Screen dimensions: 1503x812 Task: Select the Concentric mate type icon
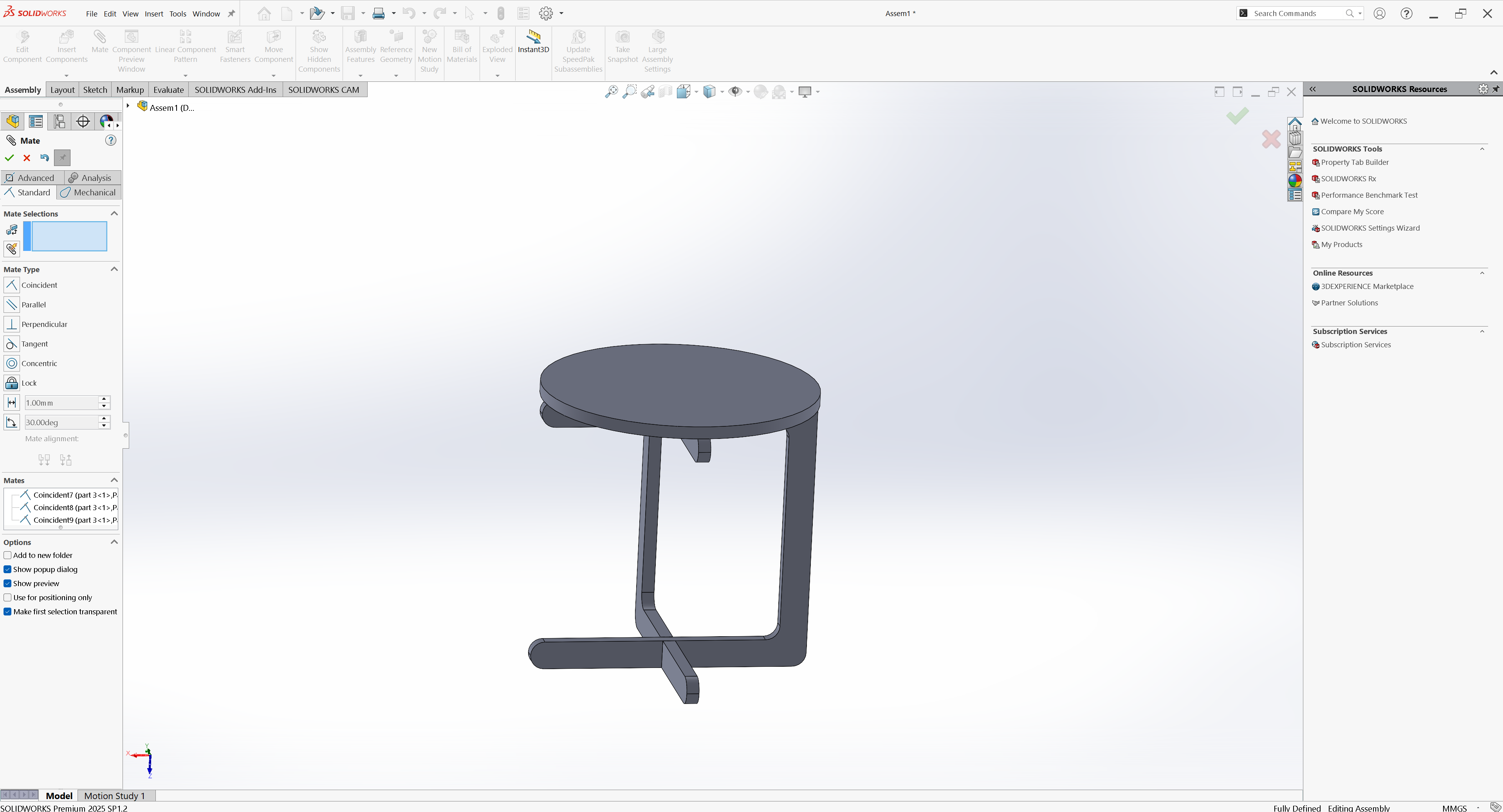coord(12,363)
